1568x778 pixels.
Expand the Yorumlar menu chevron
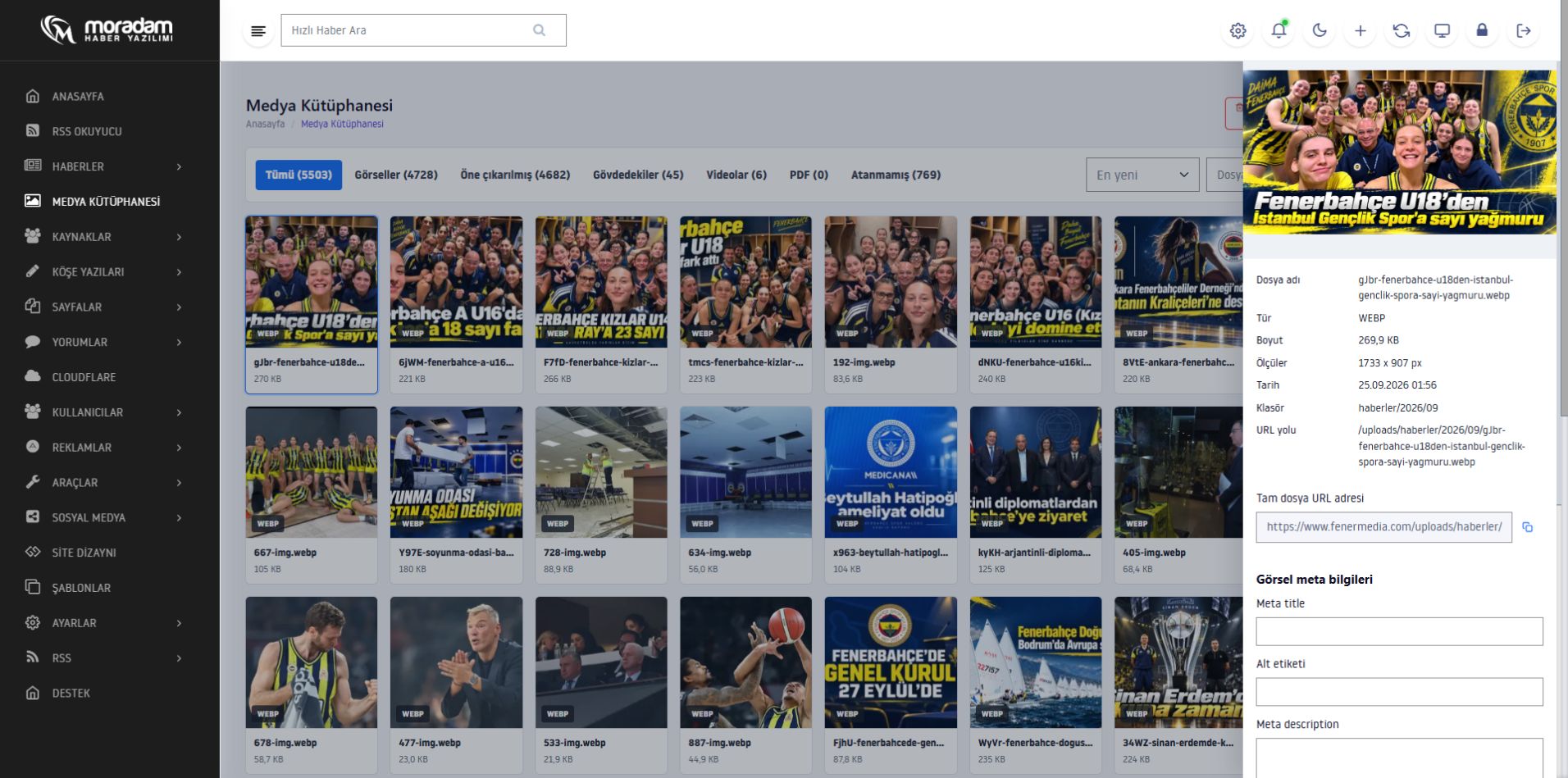click(x=179, y=342)
